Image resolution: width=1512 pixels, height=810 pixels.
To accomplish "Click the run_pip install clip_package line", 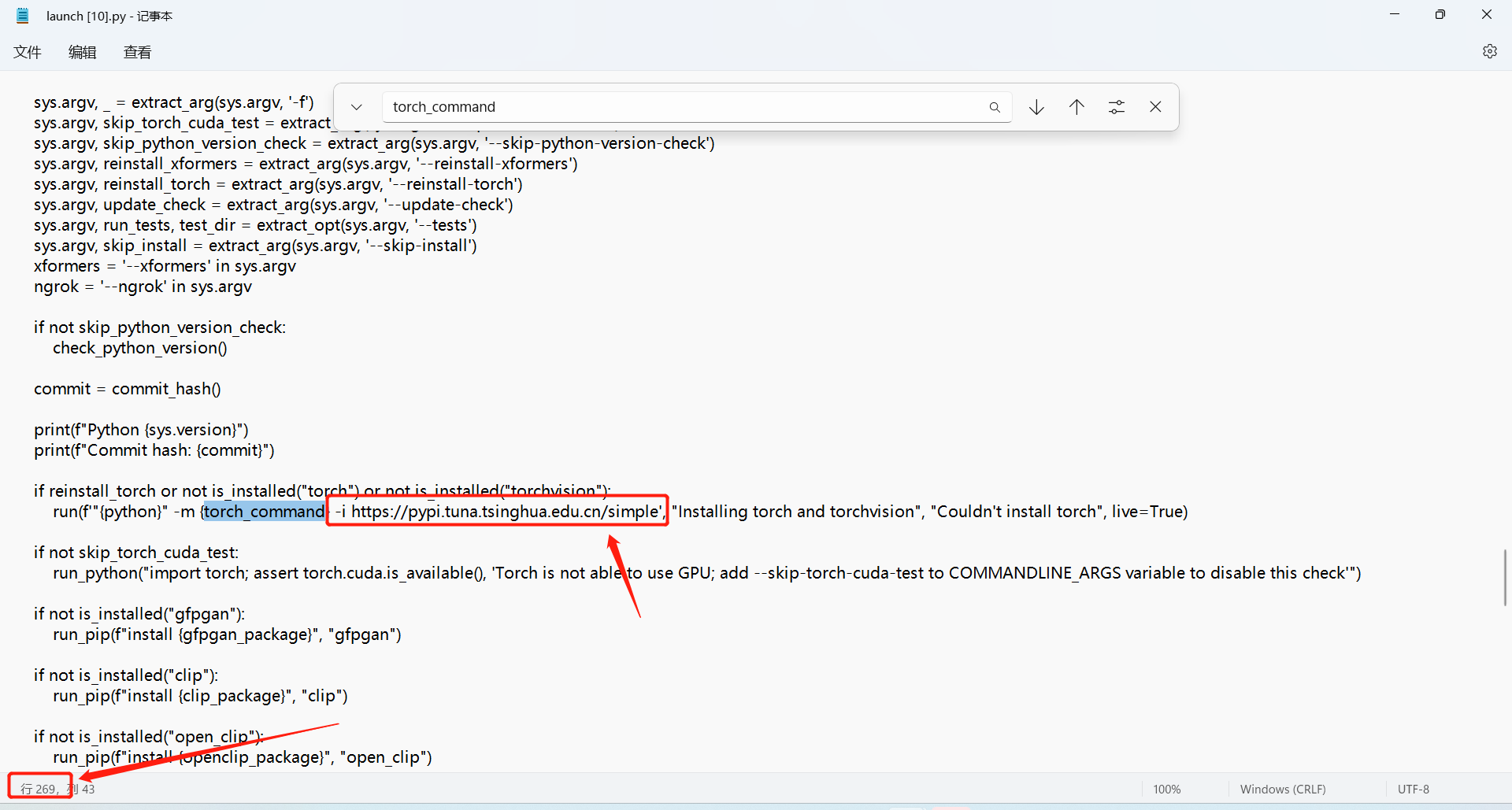I will [200, 696].
